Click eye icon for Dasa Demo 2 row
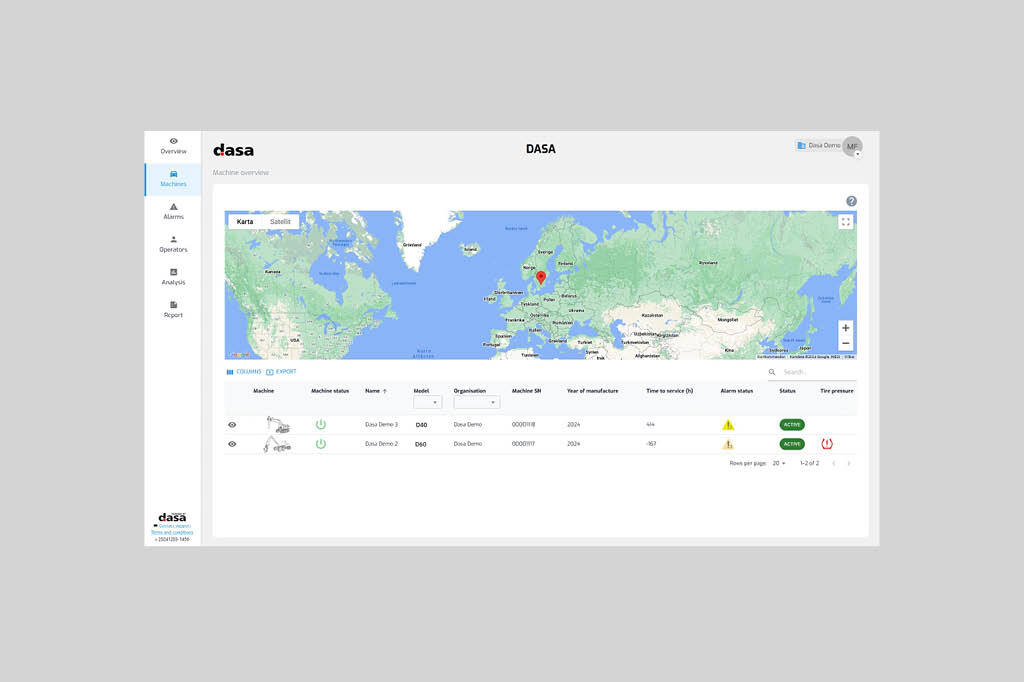Image resolution: width=1024 pixels, height=682 pixels. pos(232,444)
